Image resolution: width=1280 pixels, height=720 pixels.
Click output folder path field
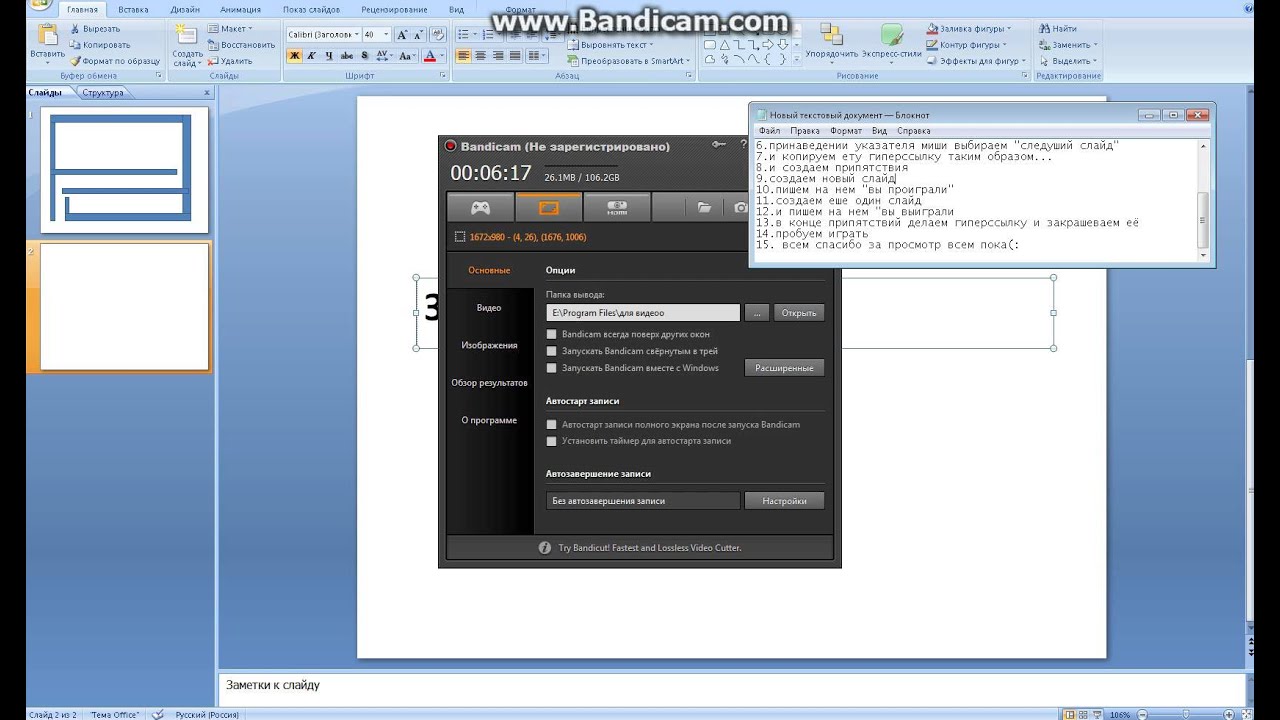tap(643, 313)
